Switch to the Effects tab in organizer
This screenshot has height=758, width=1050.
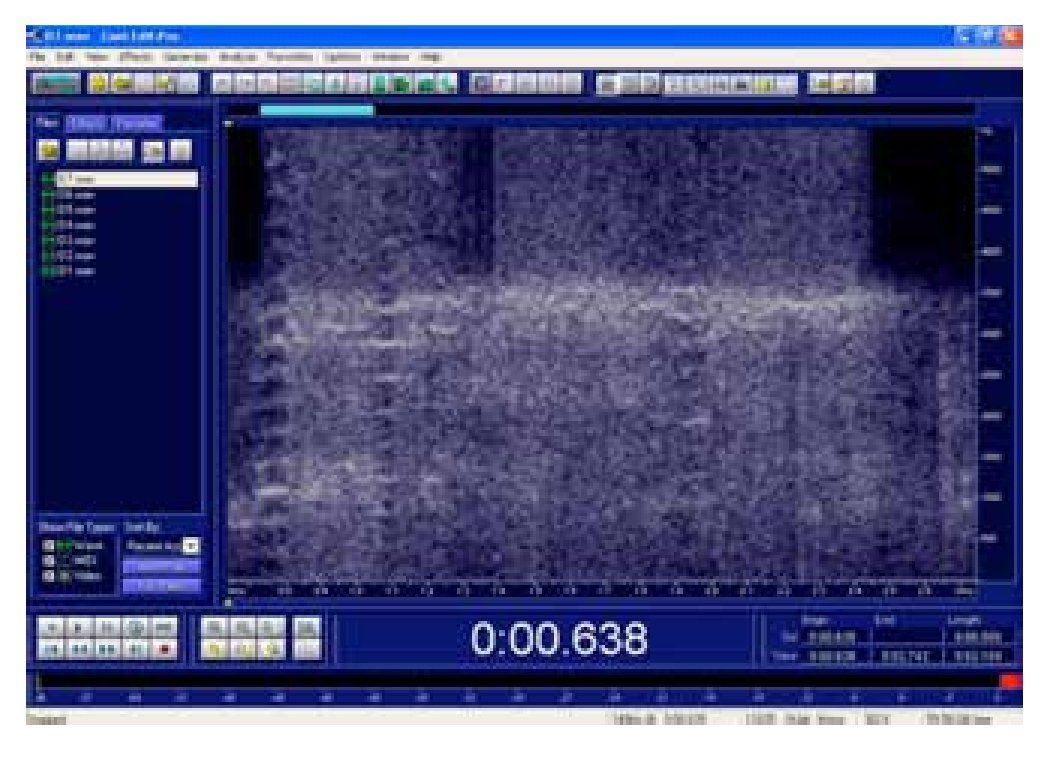(87, 123)
